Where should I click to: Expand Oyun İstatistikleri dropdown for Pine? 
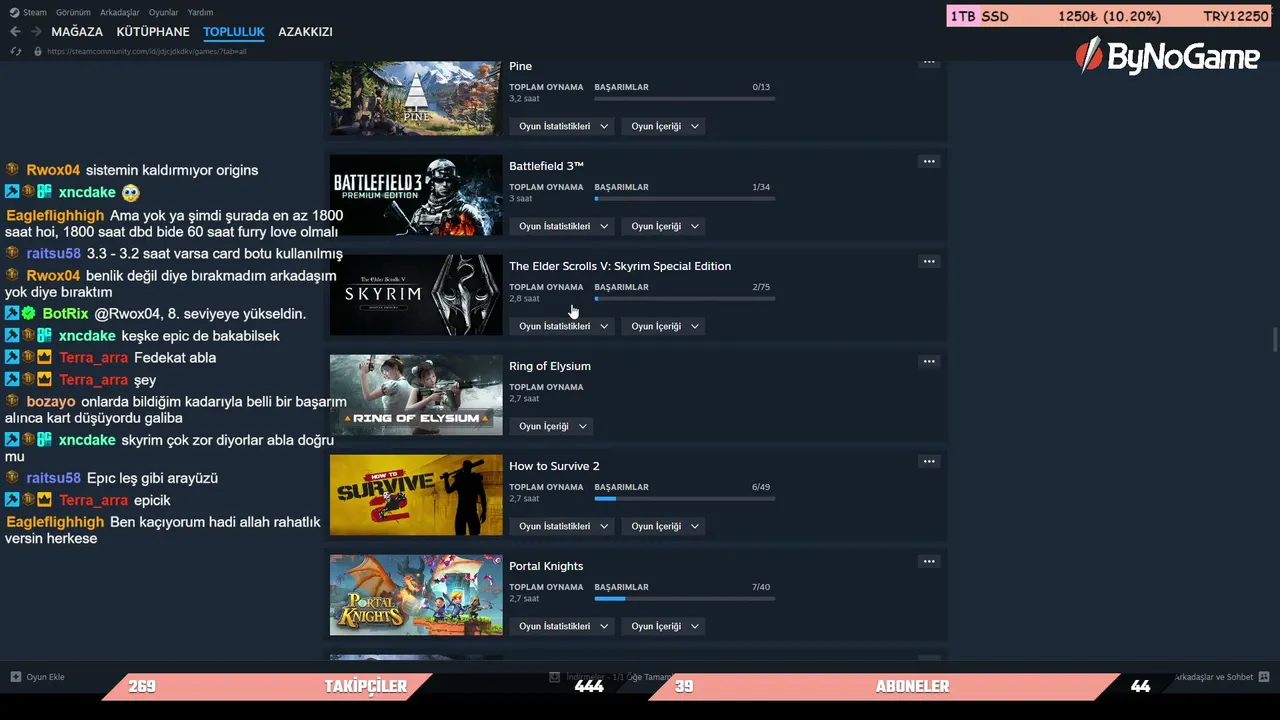click(562, 126)
